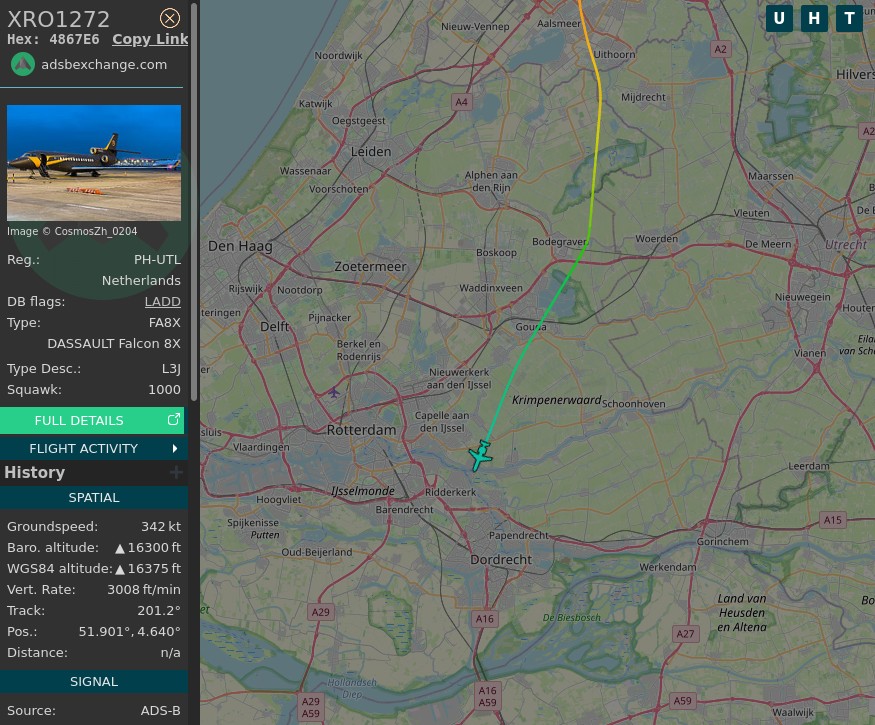Click the A29 road shield near Oud-Beijerland

pos(320,612)
